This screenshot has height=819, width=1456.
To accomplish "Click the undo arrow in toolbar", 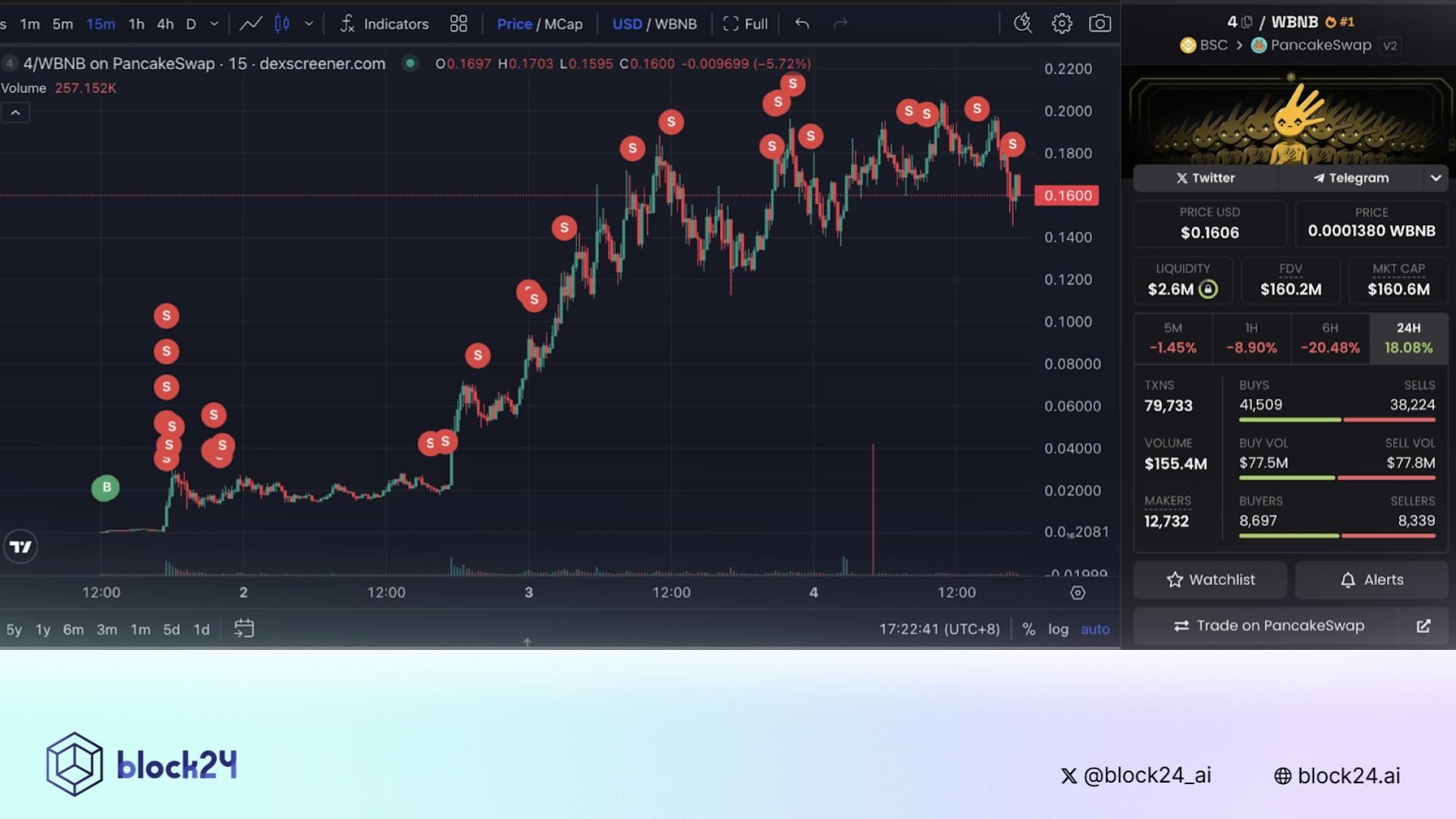I will point(802,24).
